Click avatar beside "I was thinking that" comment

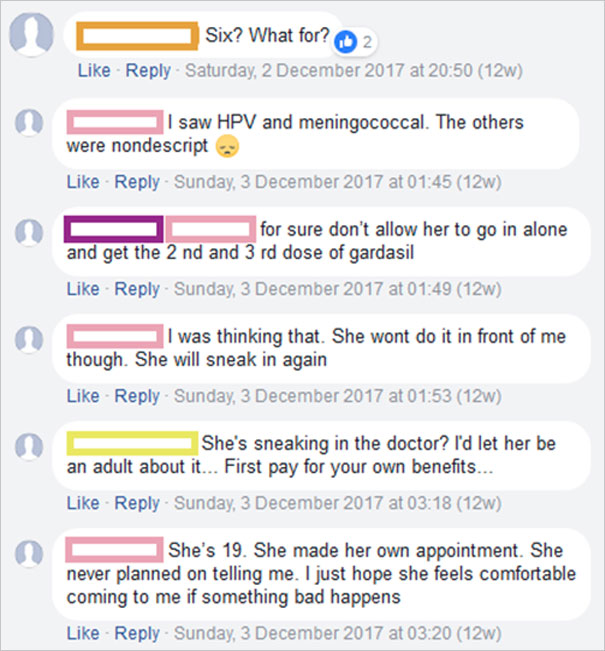31,339
